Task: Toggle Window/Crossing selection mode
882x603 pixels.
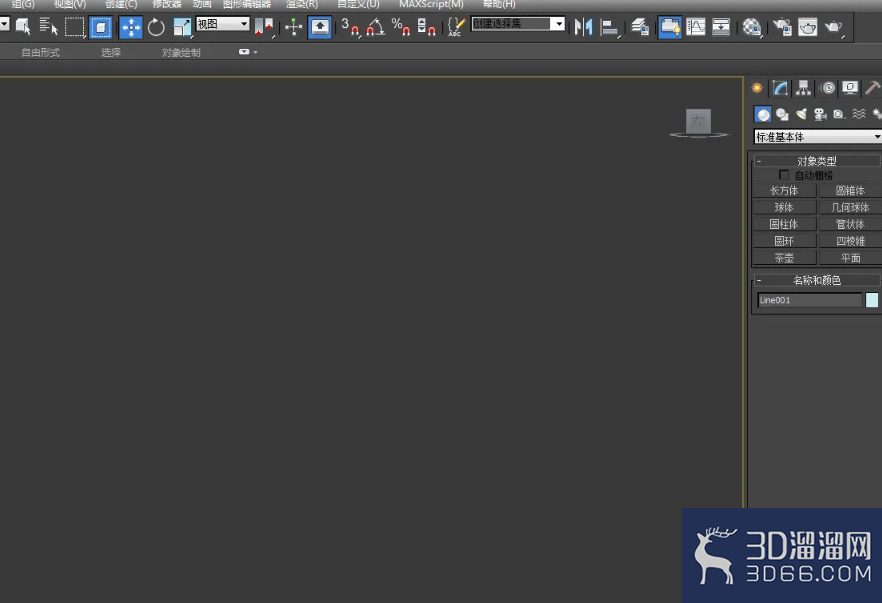Action: 101,27
